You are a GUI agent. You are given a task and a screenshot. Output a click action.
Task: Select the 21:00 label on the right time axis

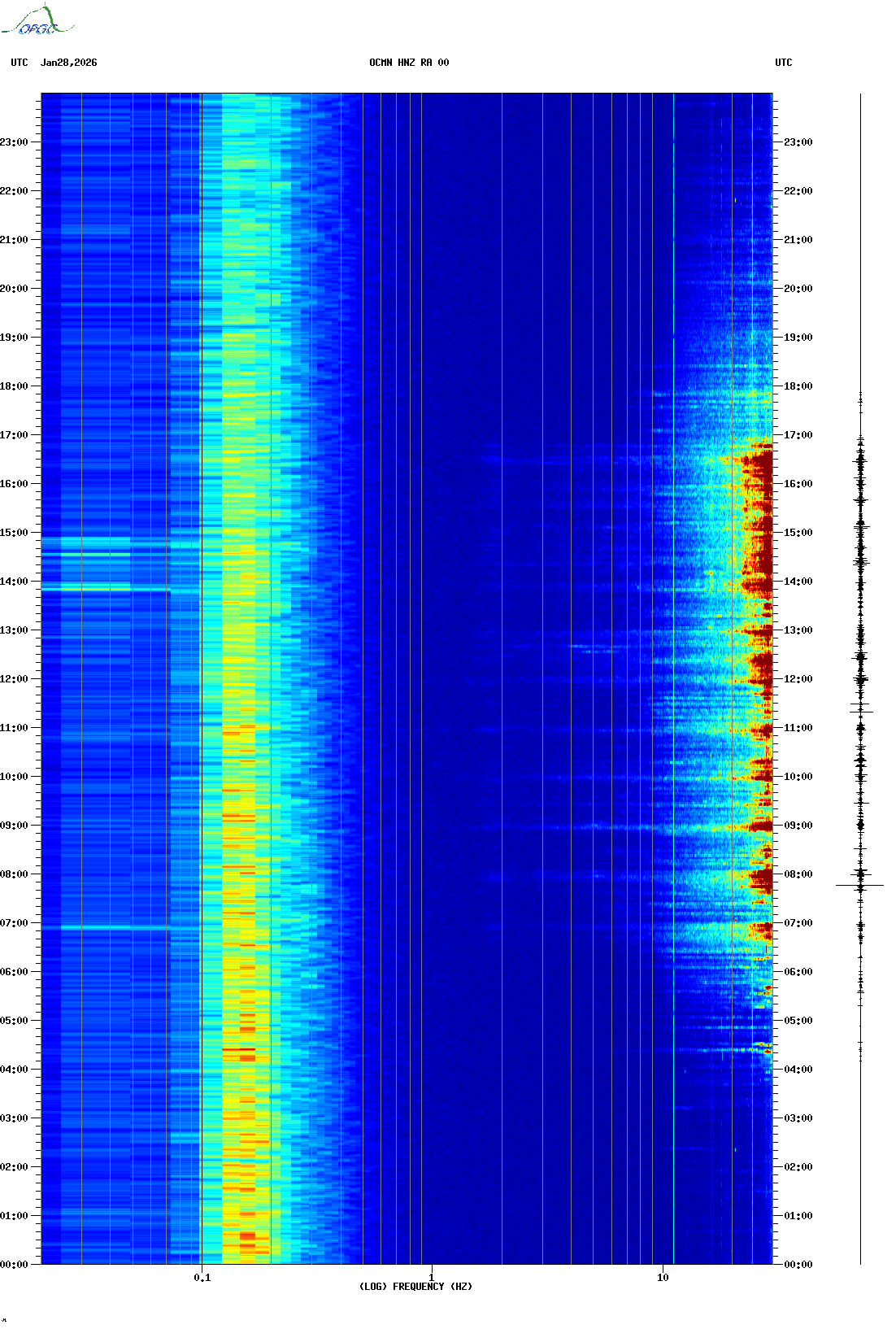click(x=798, y=240)
